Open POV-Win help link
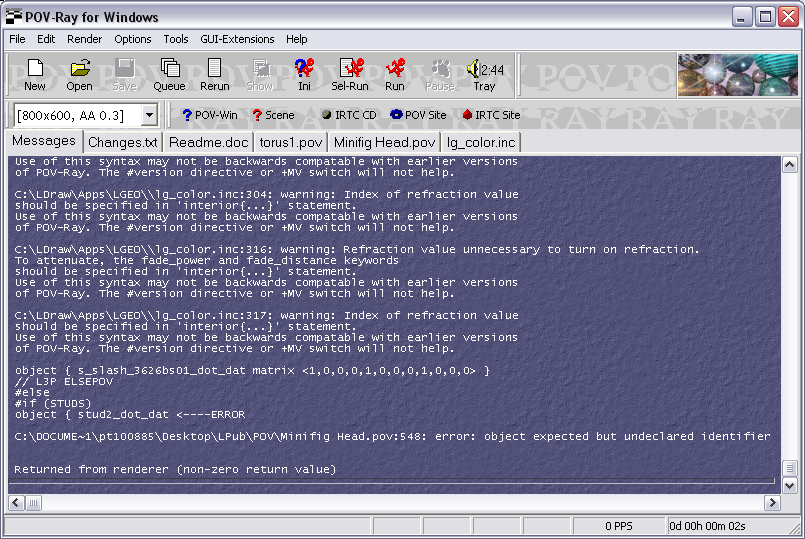The image size is (805, 539). 209,115
